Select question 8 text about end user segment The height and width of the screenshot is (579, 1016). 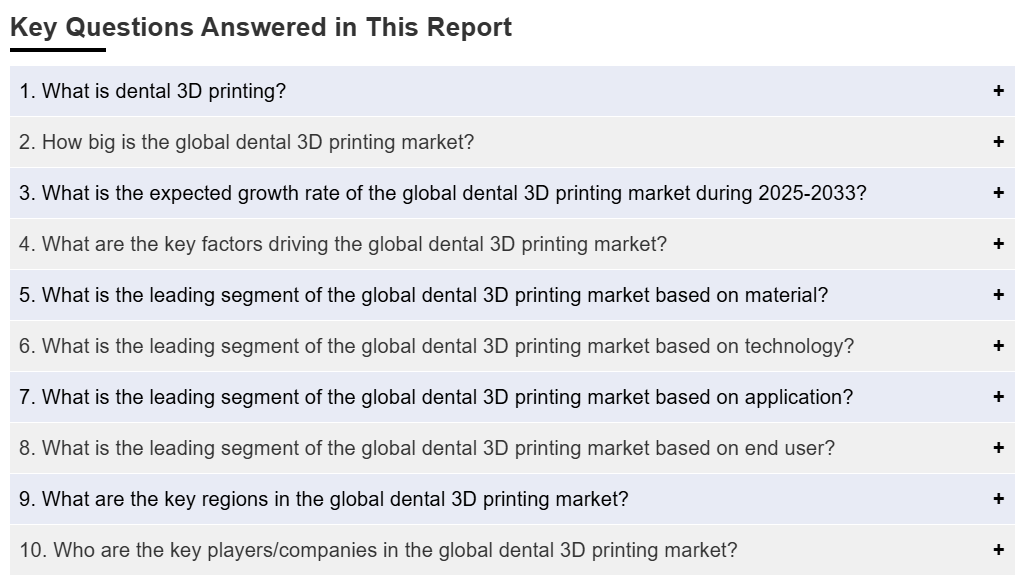click(x=426, y=448)
